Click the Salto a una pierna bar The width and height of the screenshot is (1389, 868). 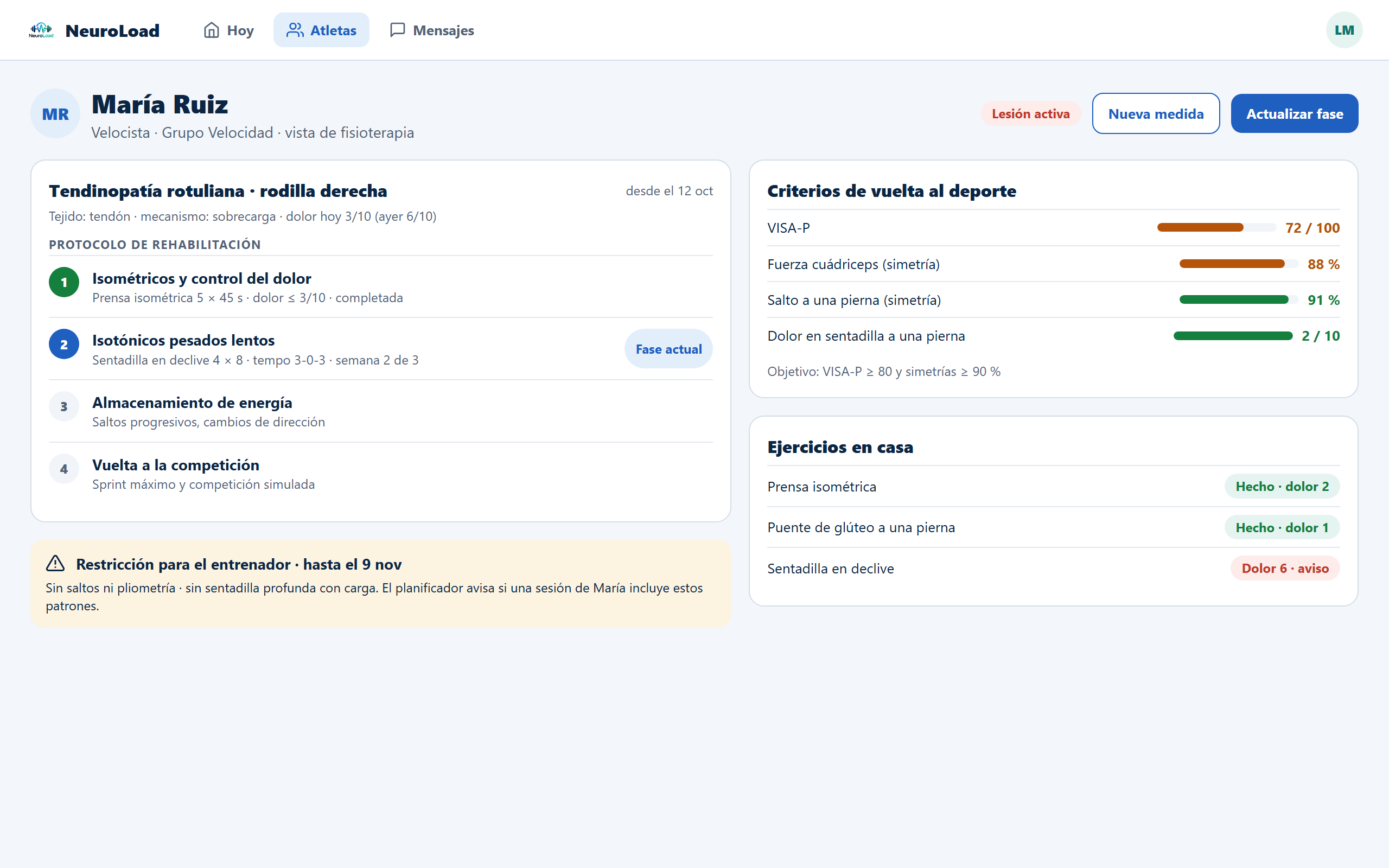pyautogui.click(x=1239, y=299)
